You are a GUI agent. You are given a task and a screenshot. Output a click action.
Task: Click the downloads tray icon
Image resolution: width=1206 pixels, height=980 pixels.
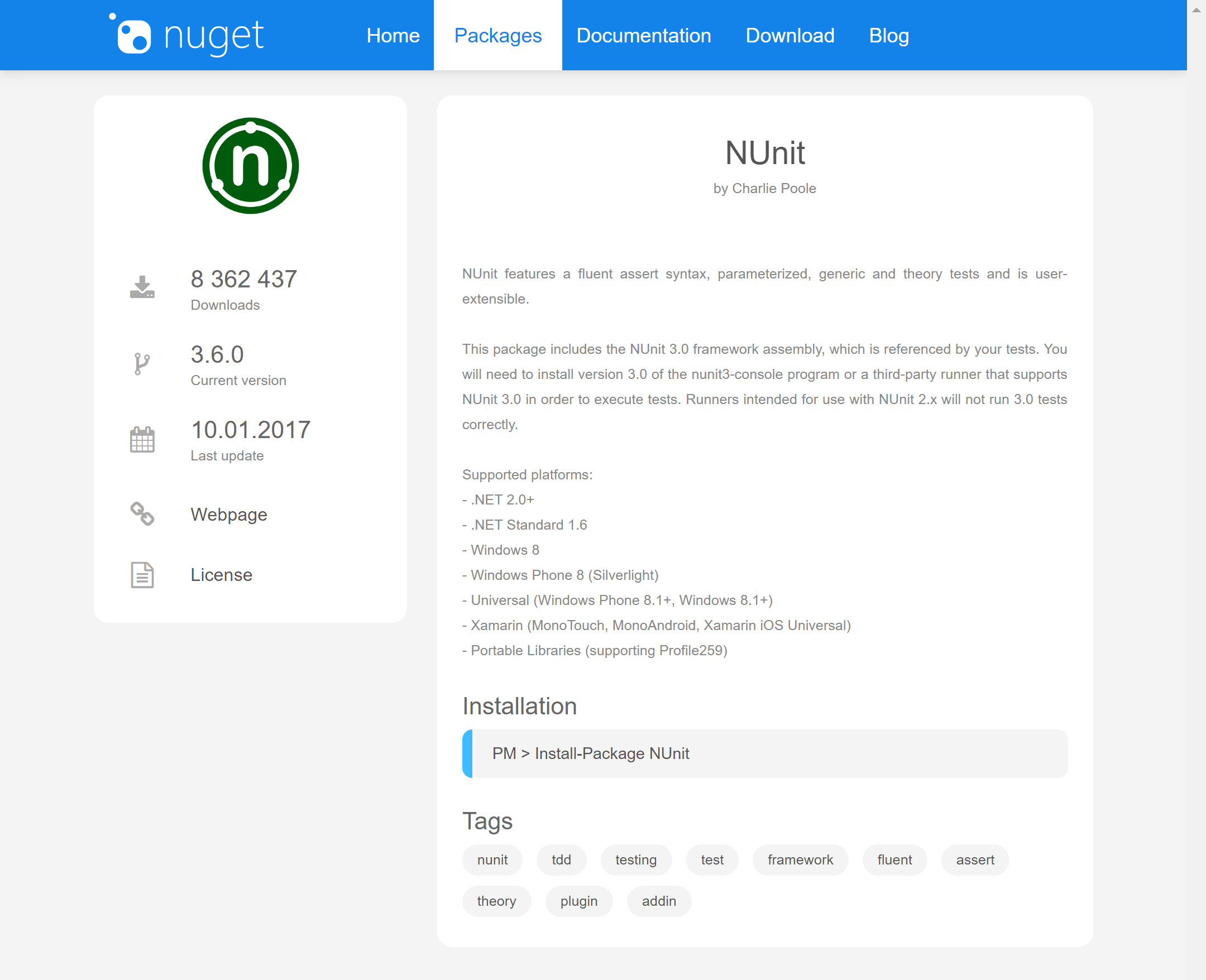click(142, 287)
